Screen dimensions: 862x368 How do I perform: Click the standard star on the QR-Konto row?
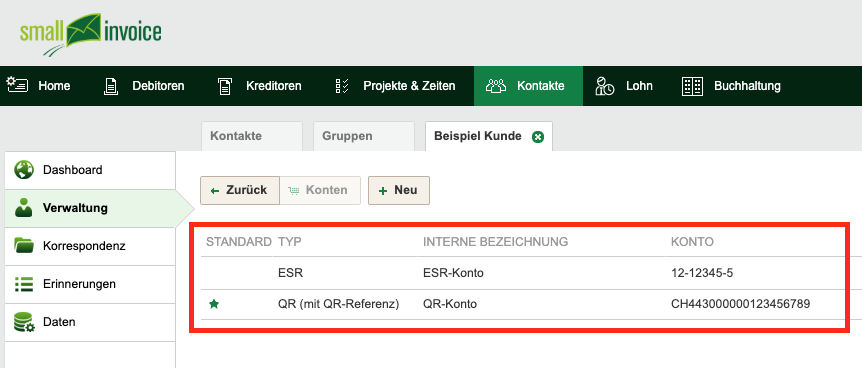214,304
